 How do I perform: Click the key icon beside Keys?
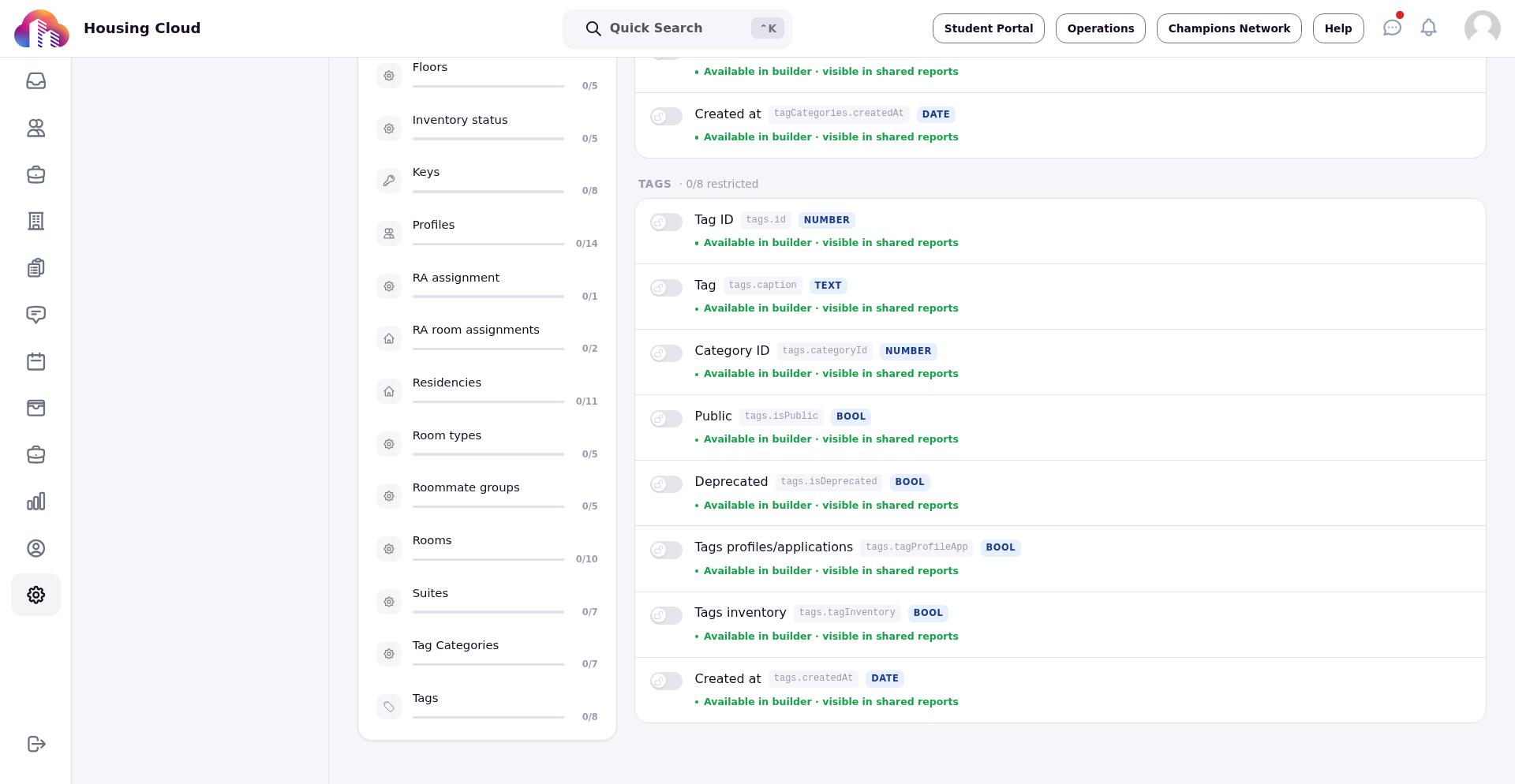(x=389, y=181)
